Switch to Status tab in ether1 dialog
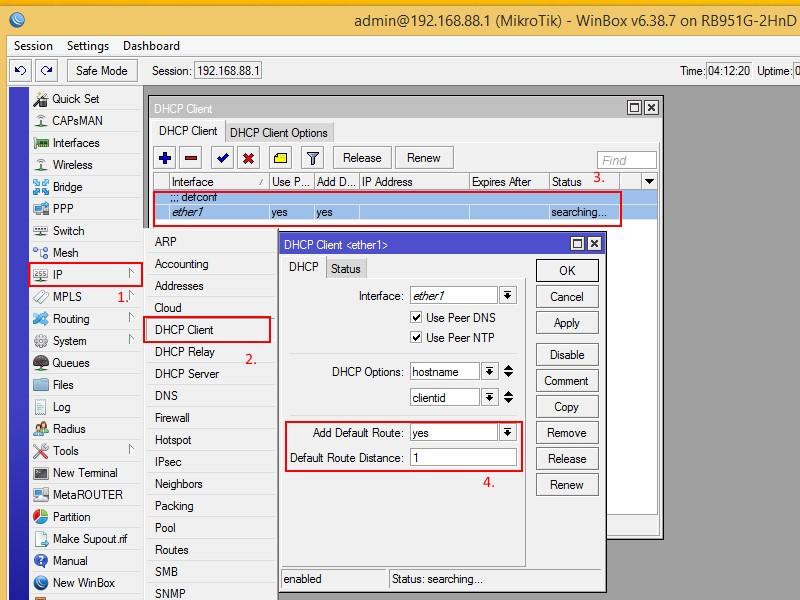 point(345,269)
